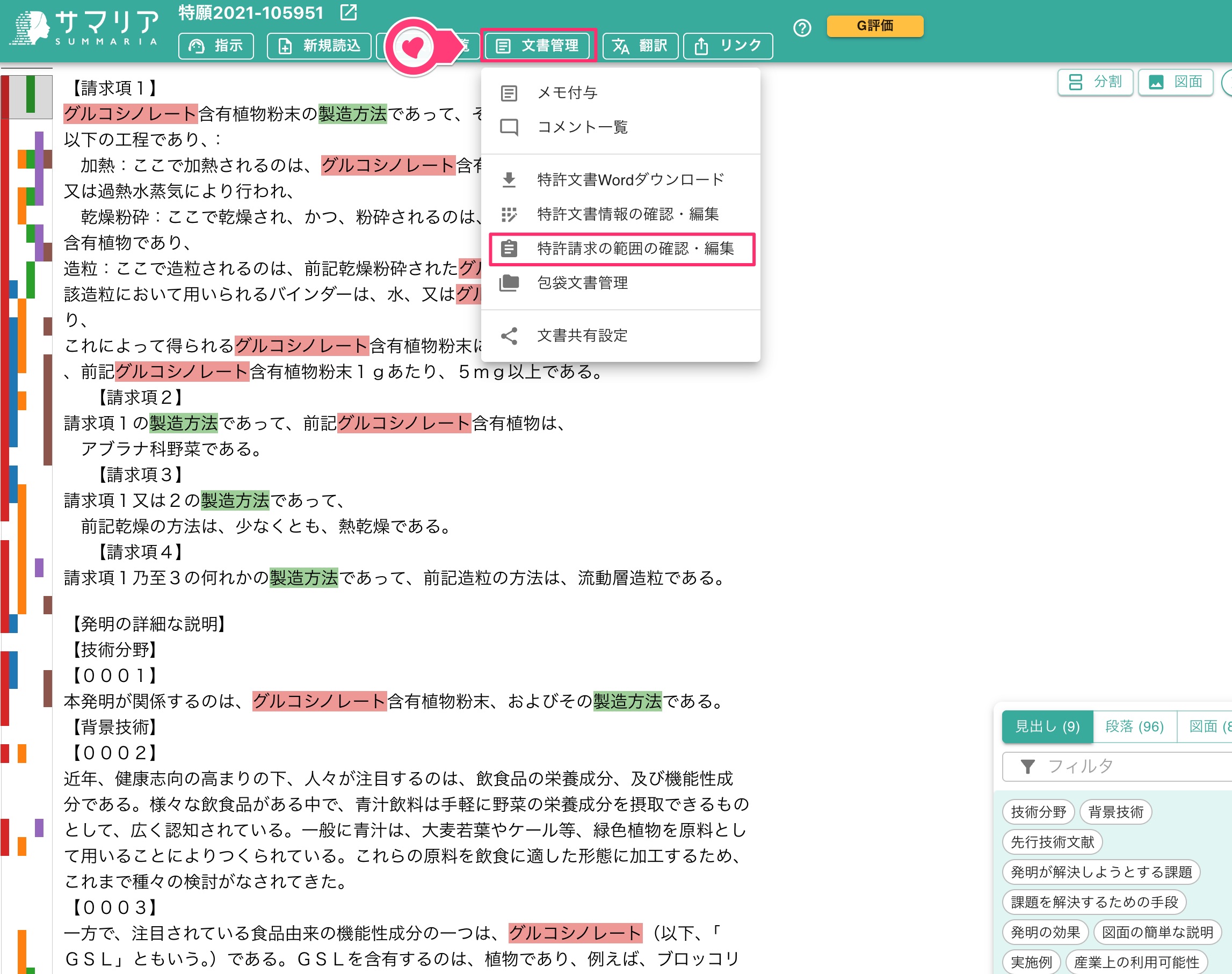Jump to 産業上の利用可能性 chip

[x=1136, y=963]
